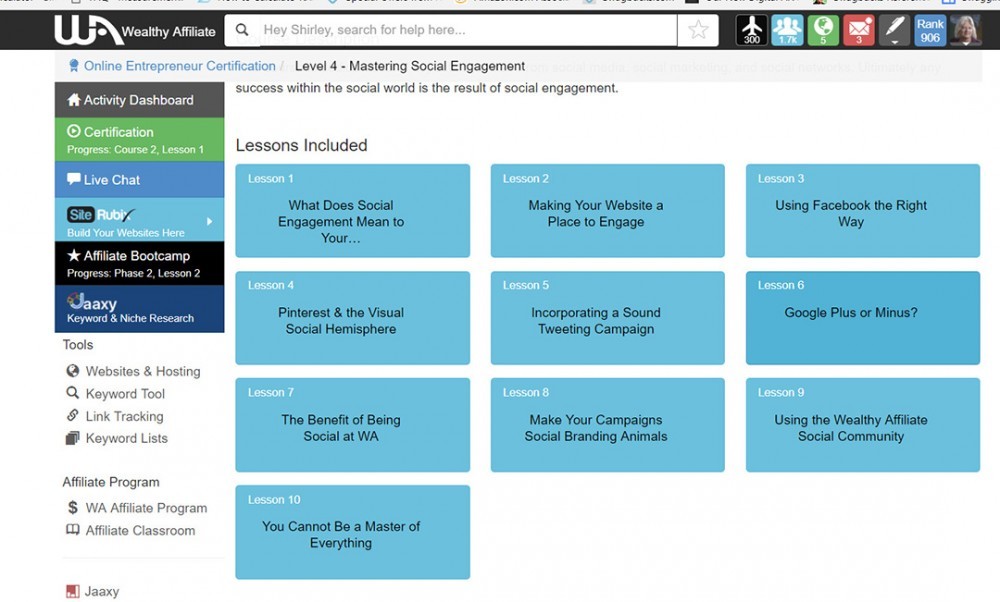The image size is (1000, 602).
Task: Open the Affiliate Classroom link
Action: point(140,530)
